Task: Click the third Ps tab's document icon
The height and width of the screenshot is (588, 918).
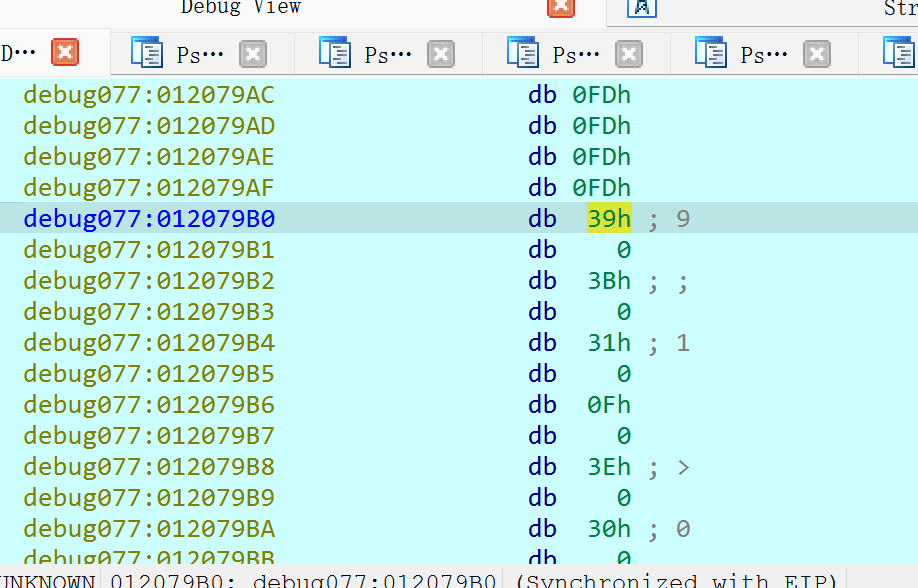Action: click(522, 53)
